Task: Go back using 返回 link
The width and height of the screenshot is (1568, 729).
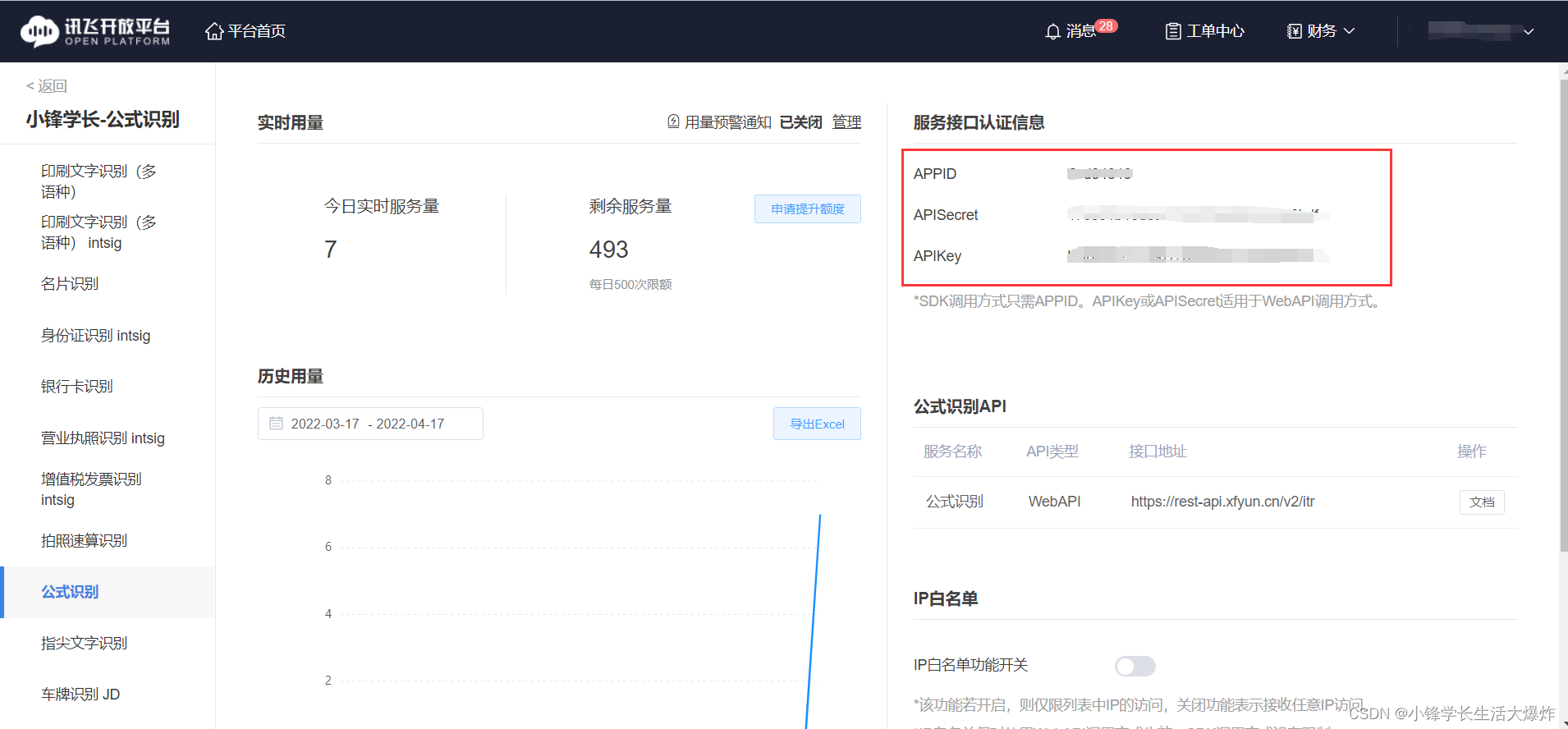Action: tap(47, 86)
